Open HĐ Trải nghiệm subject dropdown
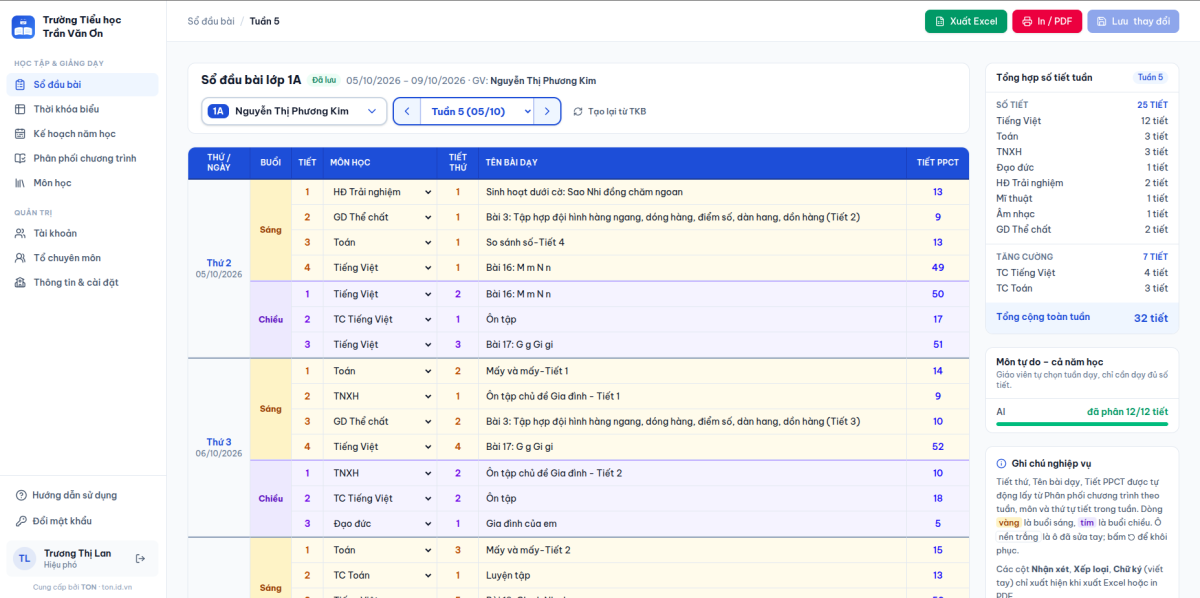 coord(380,192)
